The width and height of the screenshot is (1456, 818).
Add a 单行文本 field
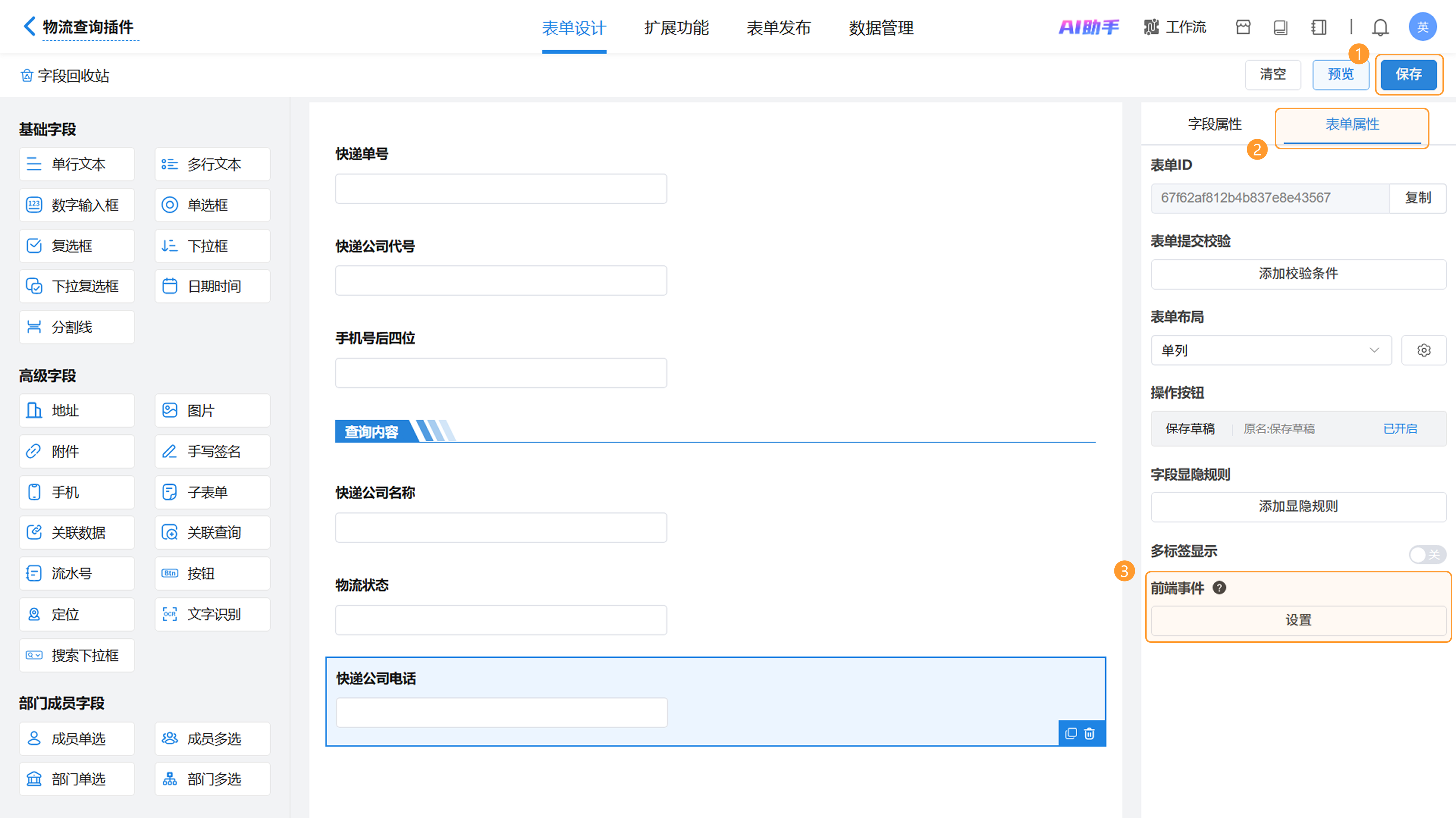tap(77, 165)
